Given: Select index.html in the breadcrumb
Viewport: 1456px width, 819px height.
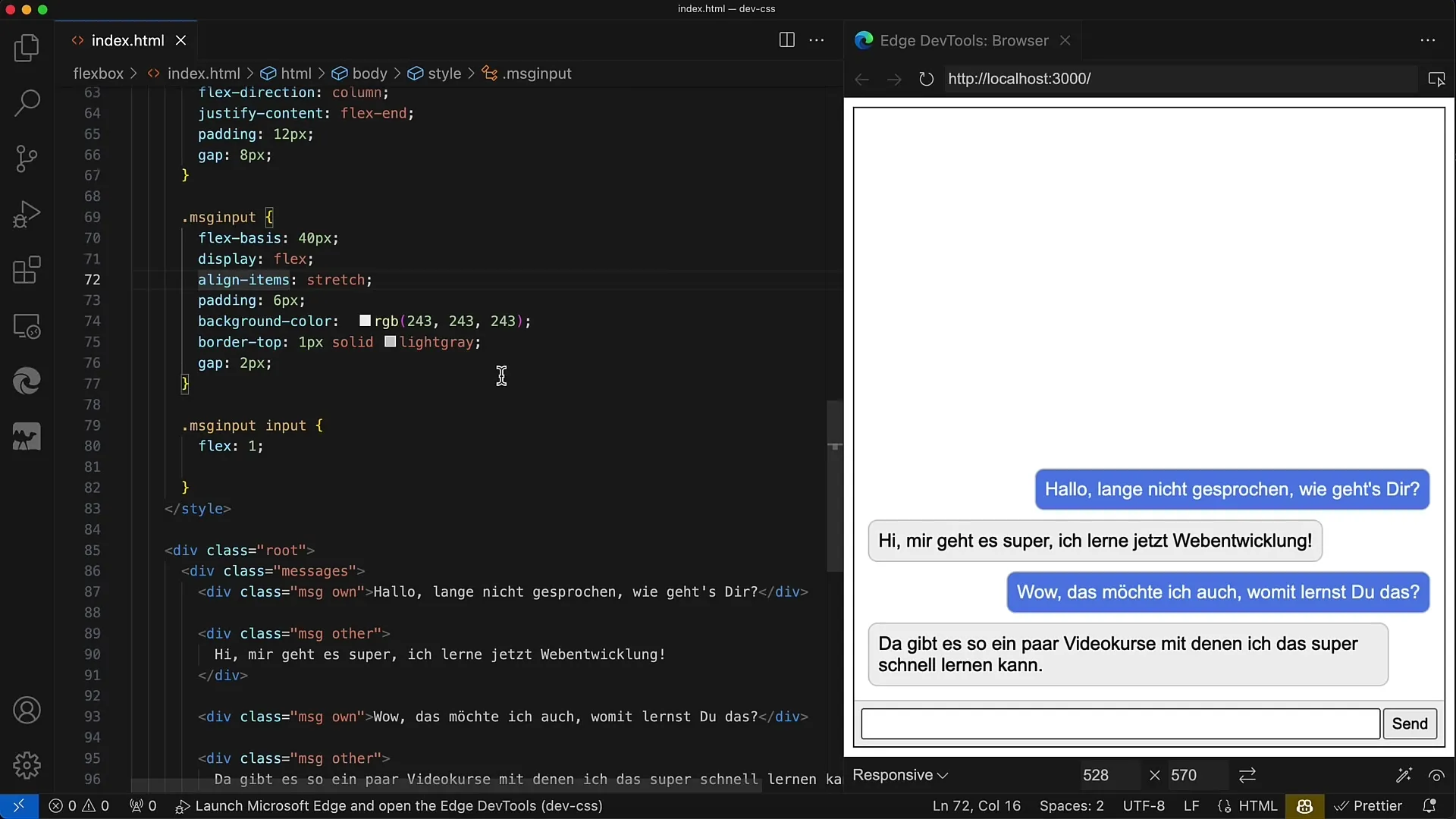Looking at the screenshot, I should pos(203,74).
